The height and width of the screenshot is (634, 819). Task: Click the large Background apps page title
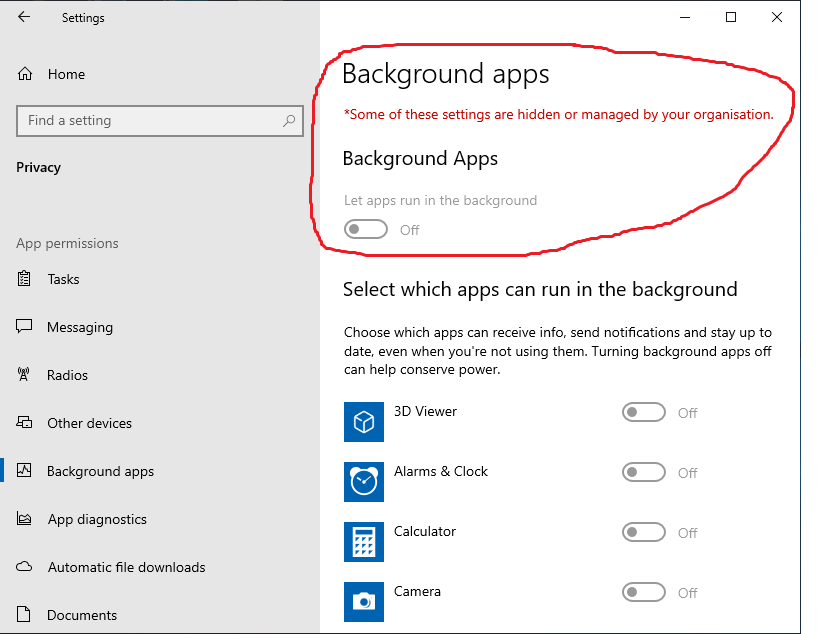pos(446,74)
